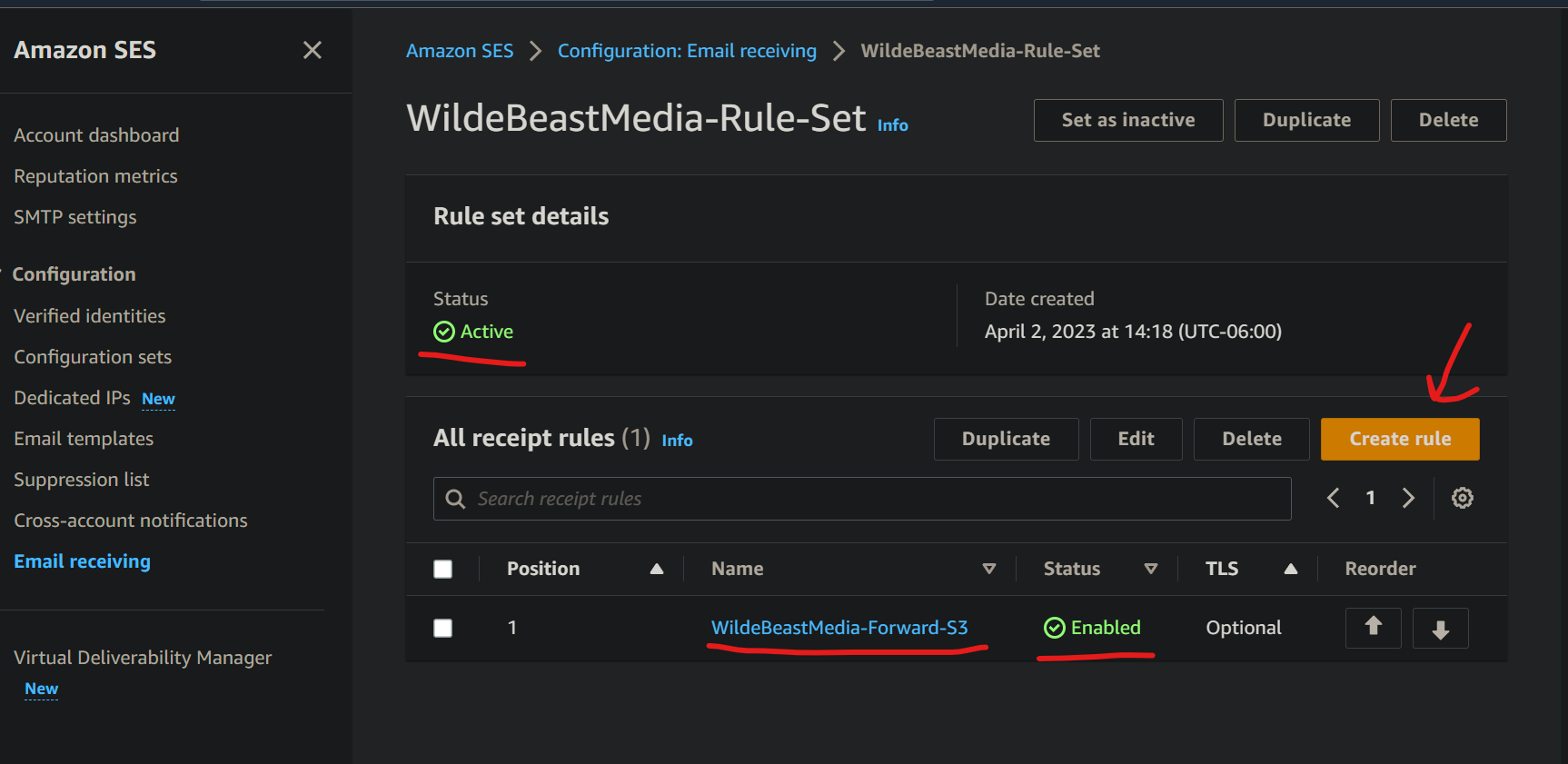Screen dimensions: 1568x764
Task: Close the Amazon SES navigation panel
Action: pyautogui.click(x=312, y=50)
